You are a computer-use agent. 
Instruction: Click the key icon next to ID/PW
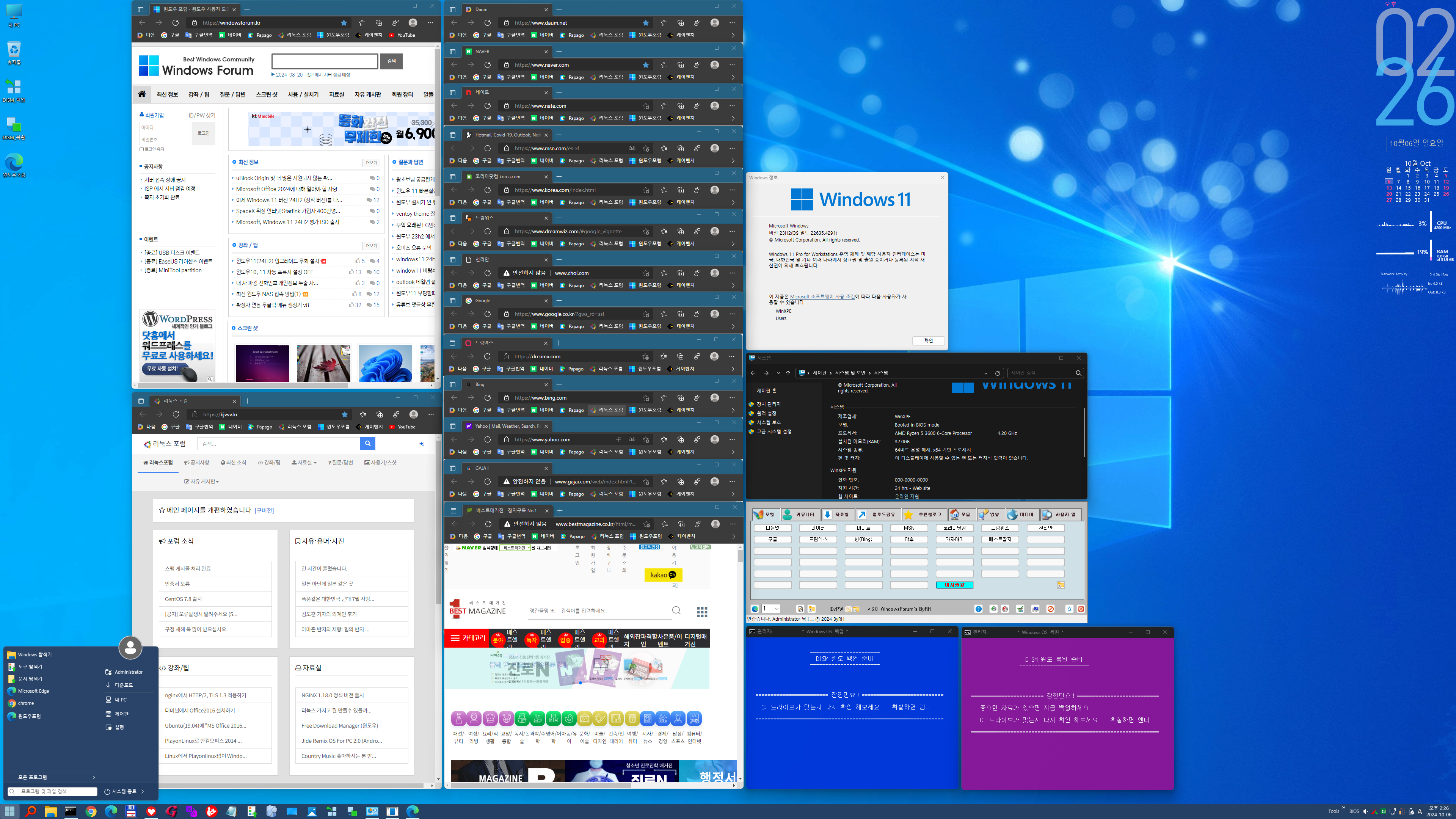point(849,609)
